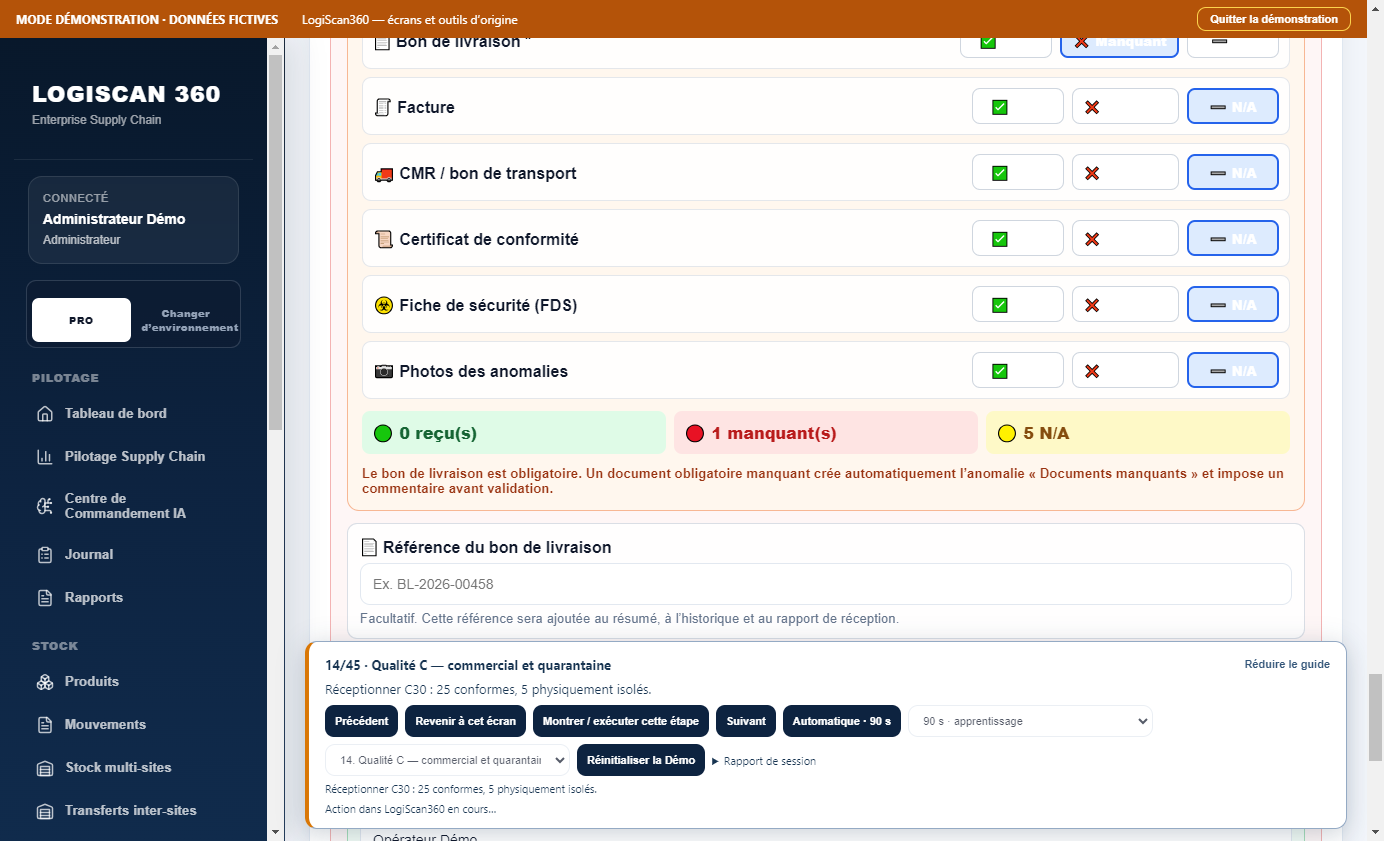This screenshot has height=841, width=1384.
Task: Click the Rapports document icon
Action: coord(44,598)
